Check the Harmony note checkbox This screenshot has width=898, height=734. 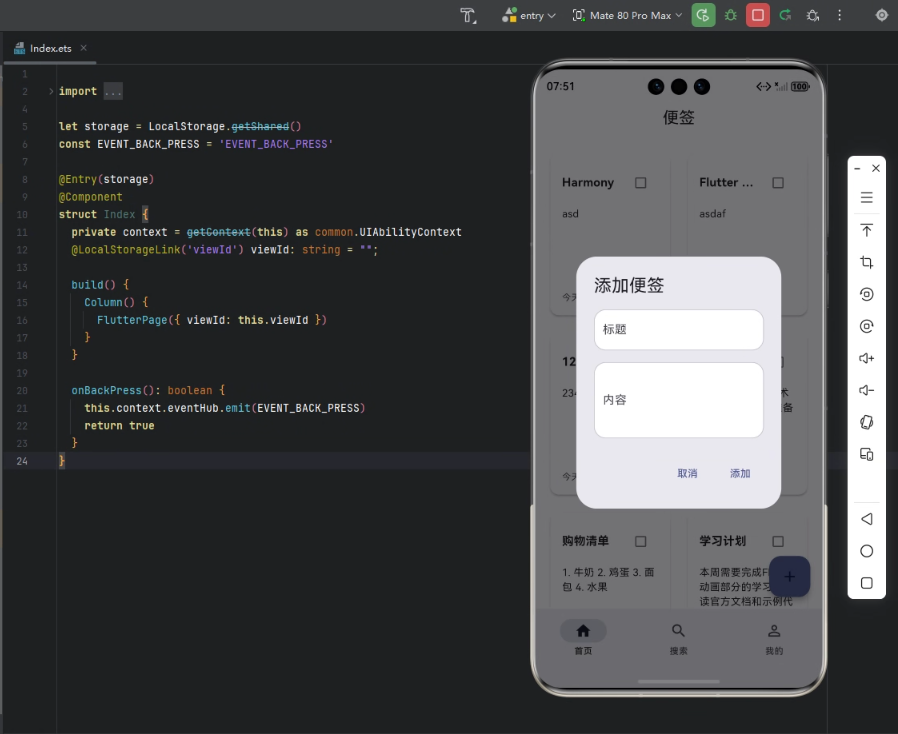(x=640, y=183)
